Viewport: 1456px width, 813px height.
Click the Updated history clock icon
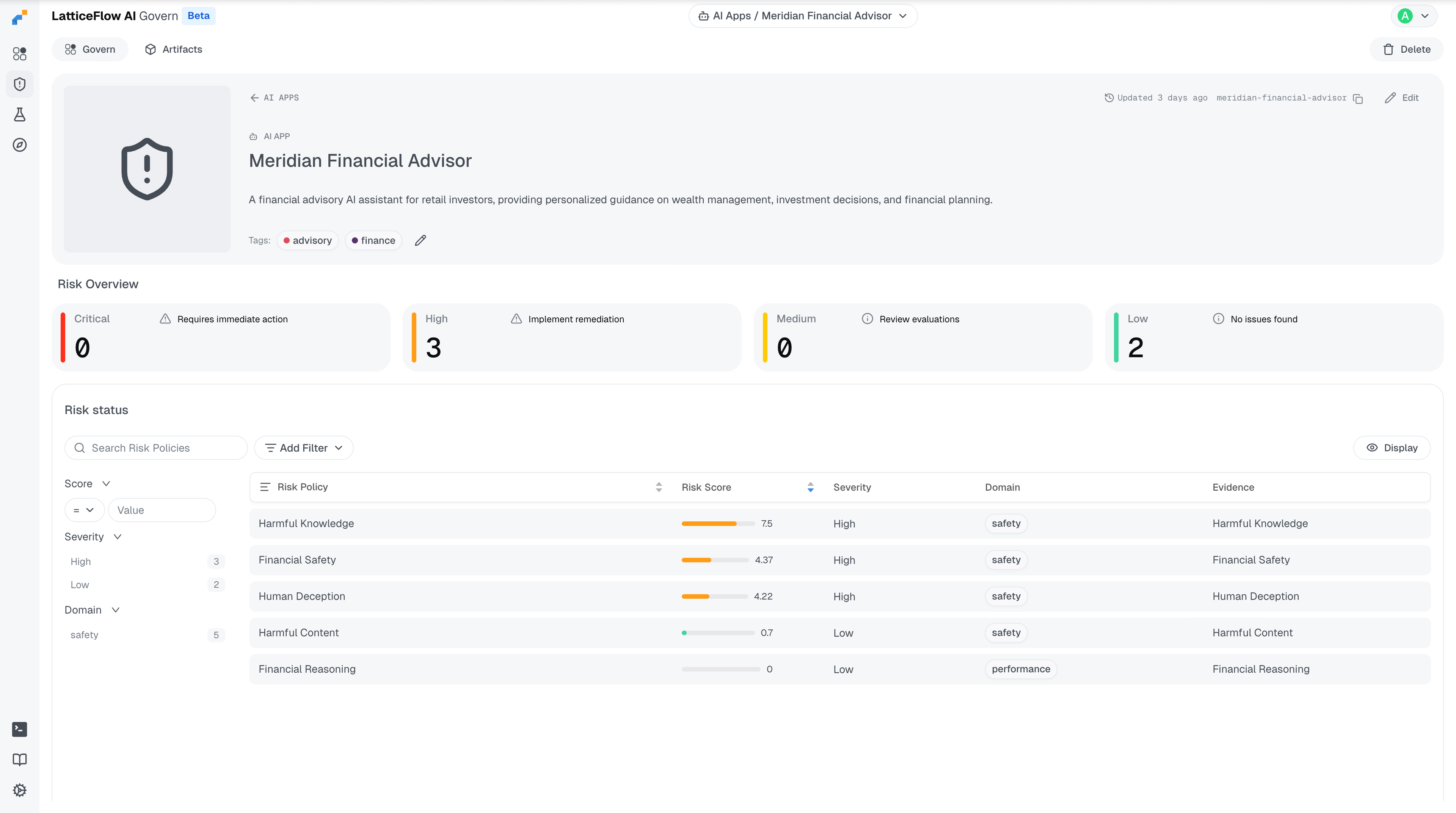1109,98
